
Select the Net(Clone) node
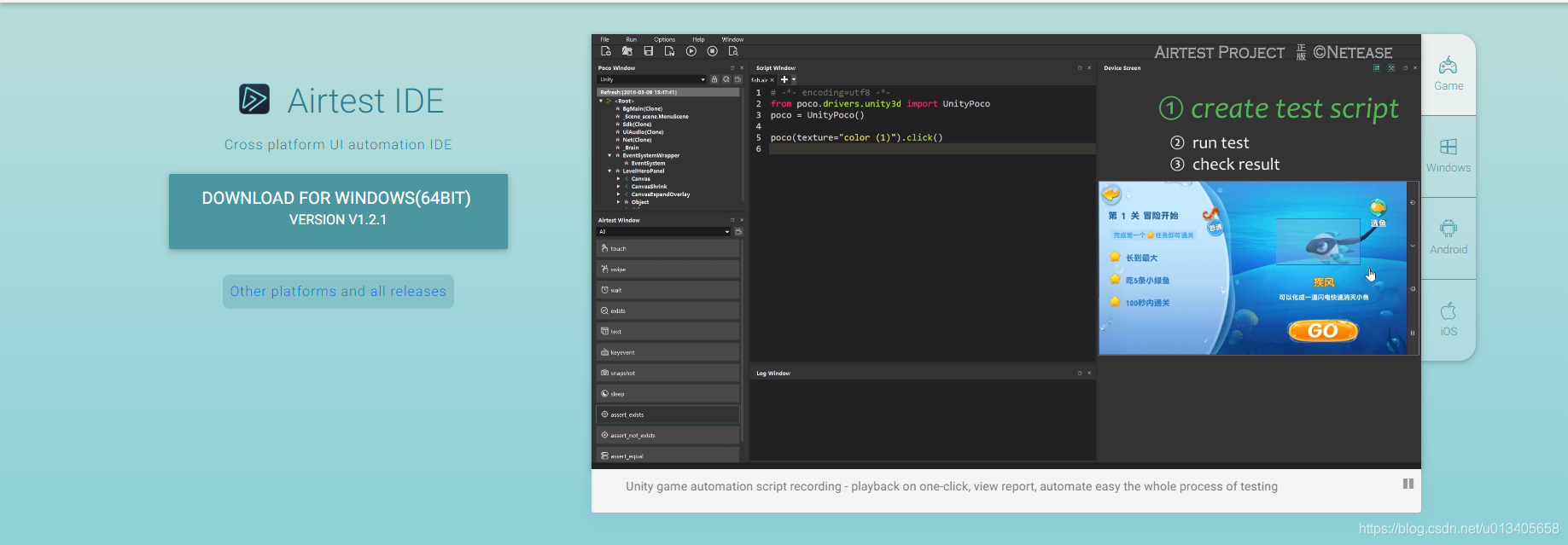coord(637,140)
